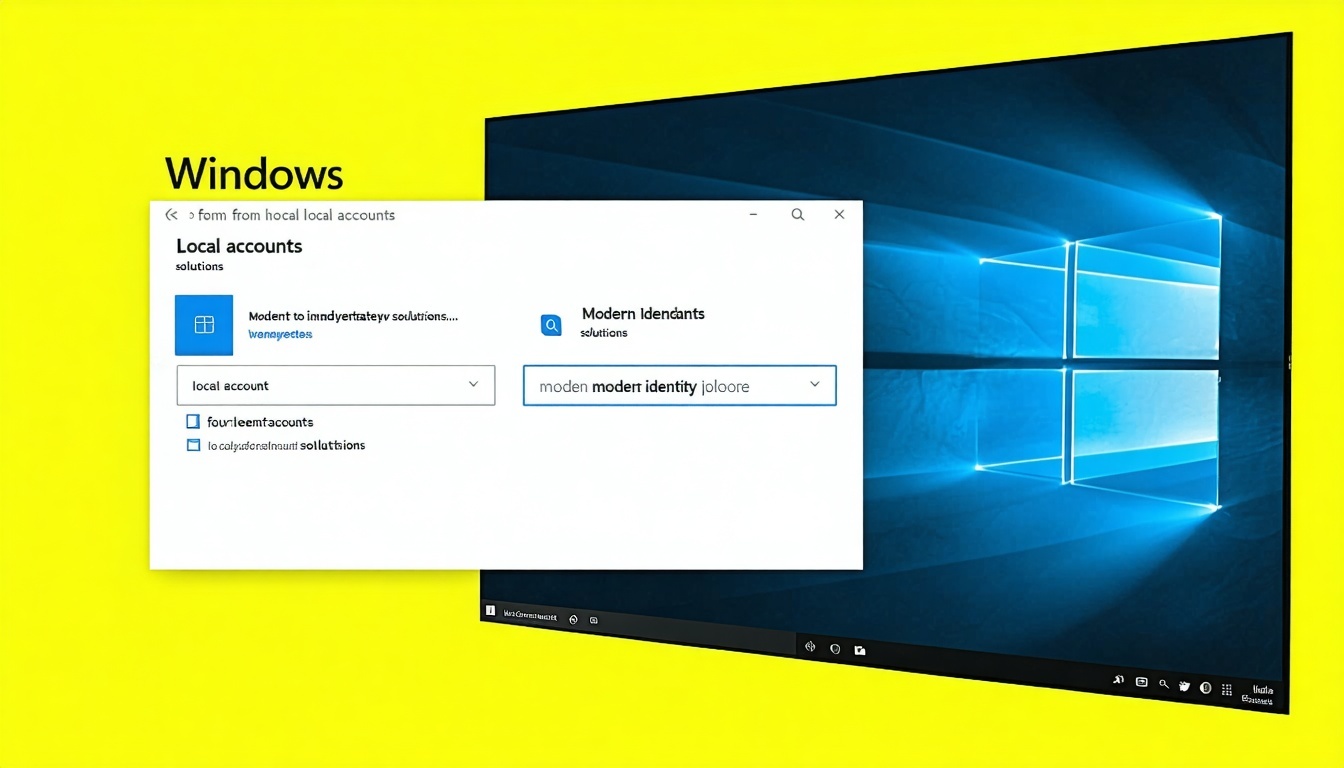Image resolution: width=1344 pixels, height=768 pixels.
Task: Click blue magnifier icon beside Modern Idendants
Action: click(x=551, y=325)
